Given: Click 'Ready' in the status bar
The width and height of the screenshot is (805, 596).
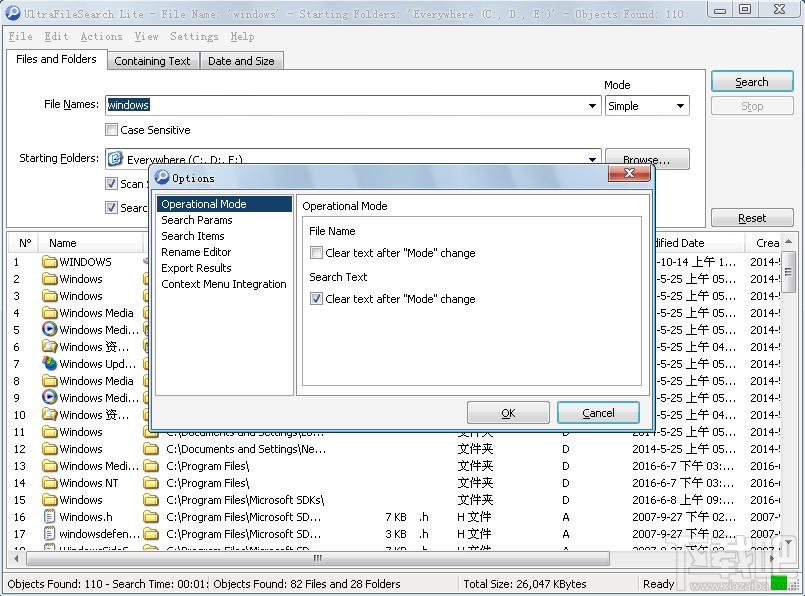Looking at the screenshot, I should tap(658, 584).
